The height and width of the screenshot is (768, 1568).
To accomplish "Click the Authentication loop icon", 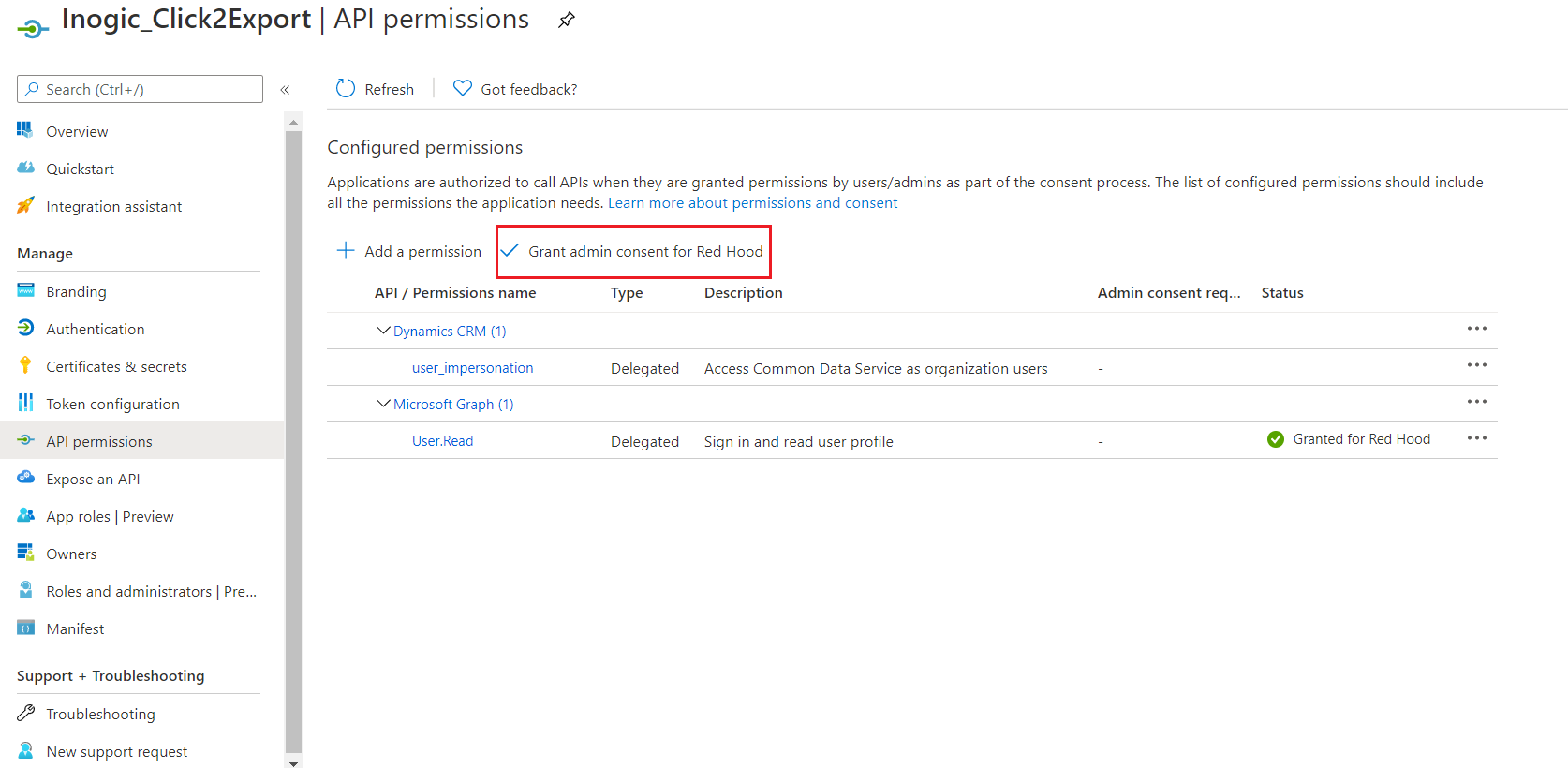I will [x=25, y=328].
